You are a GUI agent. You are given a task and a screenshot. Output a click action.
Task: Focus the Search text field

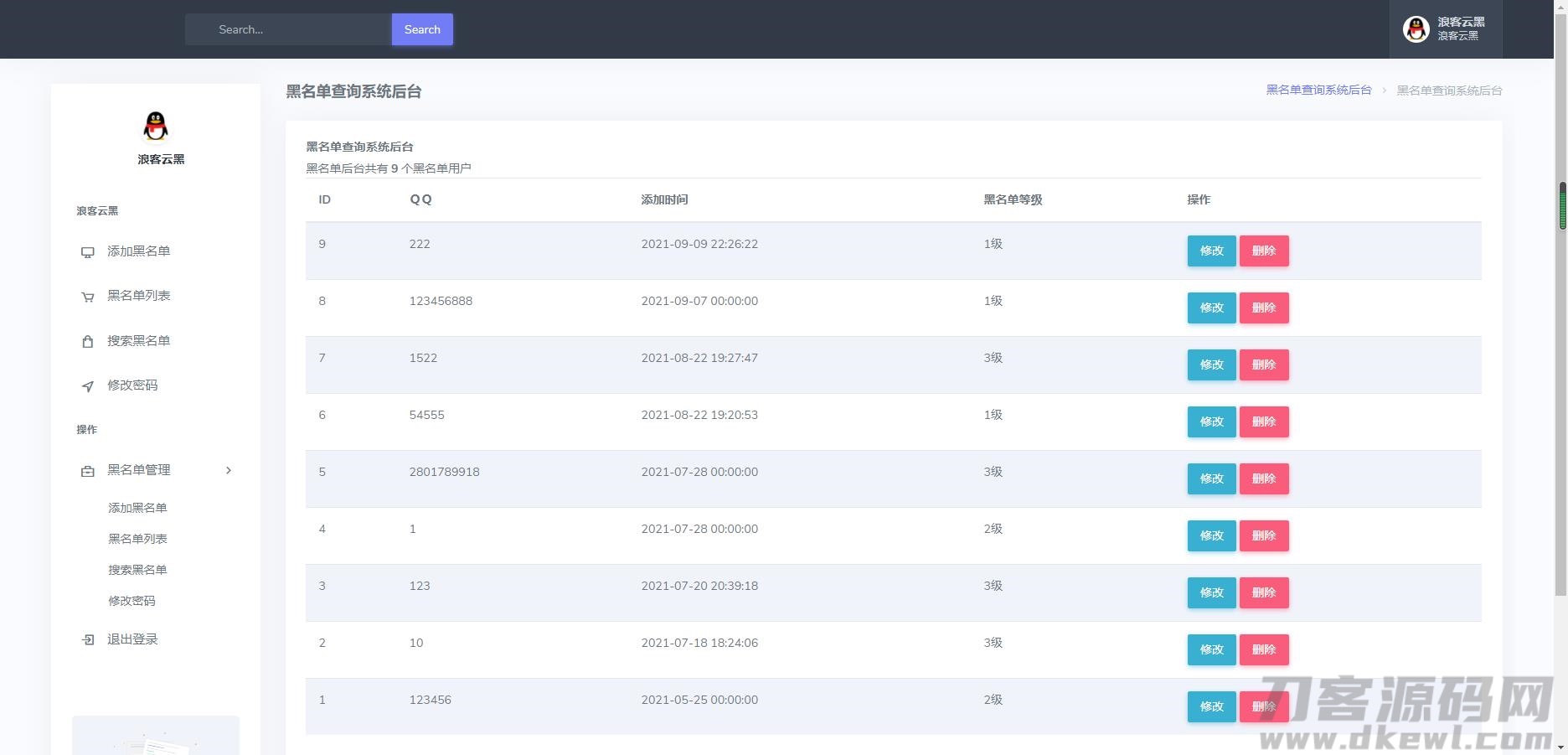(x=288, y=29)
